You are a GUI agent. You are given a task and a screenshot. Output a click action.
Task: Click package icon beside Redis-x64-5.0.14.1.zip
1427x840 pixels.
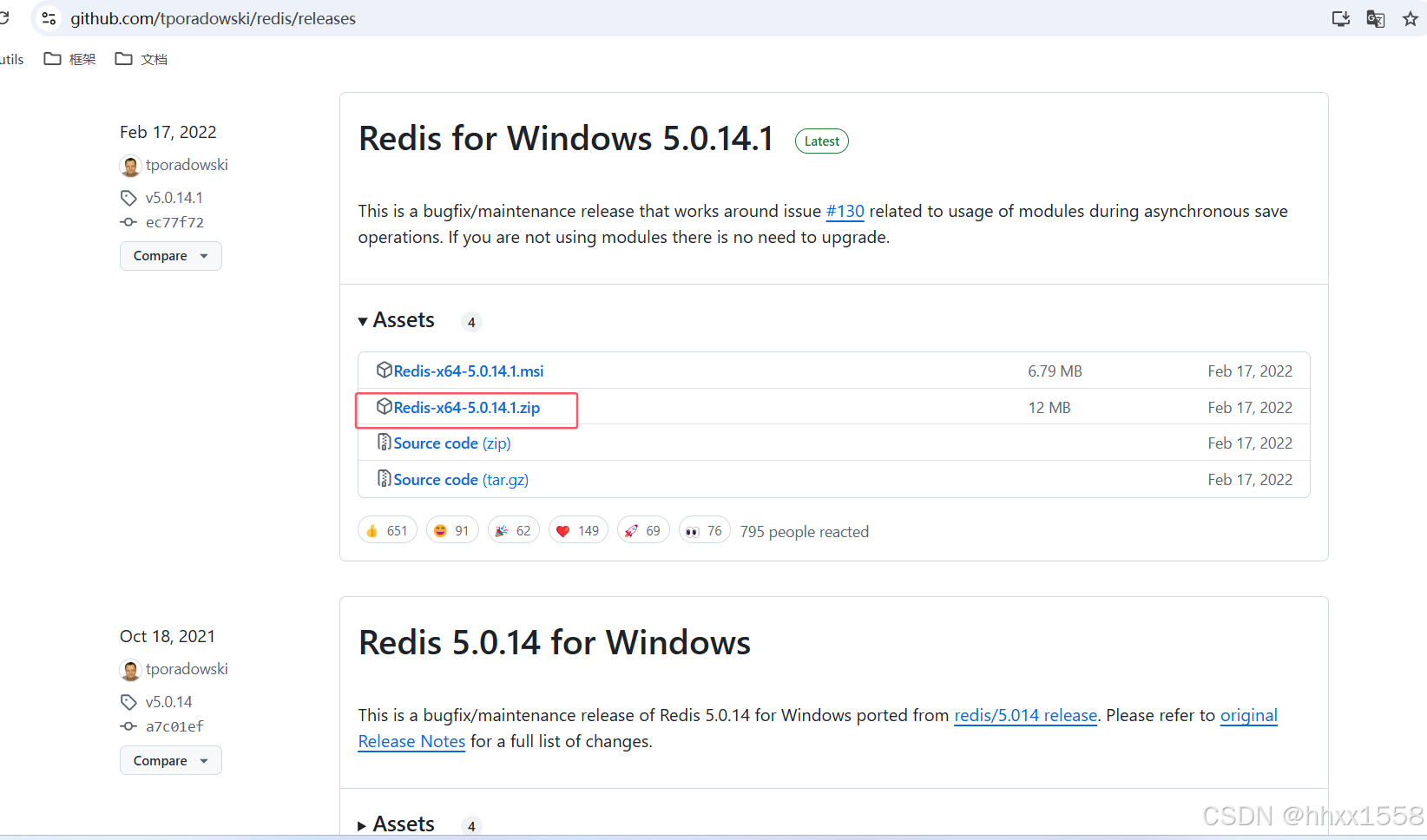[x=385, y=406]
